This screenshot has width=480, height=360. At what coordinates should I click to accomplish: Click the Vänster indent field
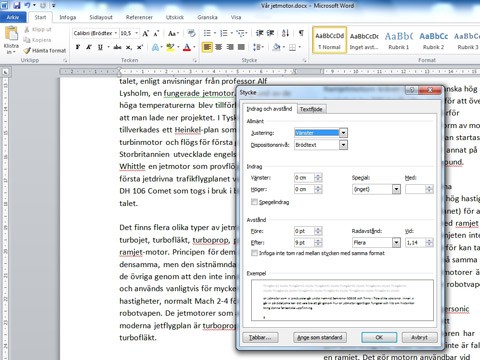[304, 178]
